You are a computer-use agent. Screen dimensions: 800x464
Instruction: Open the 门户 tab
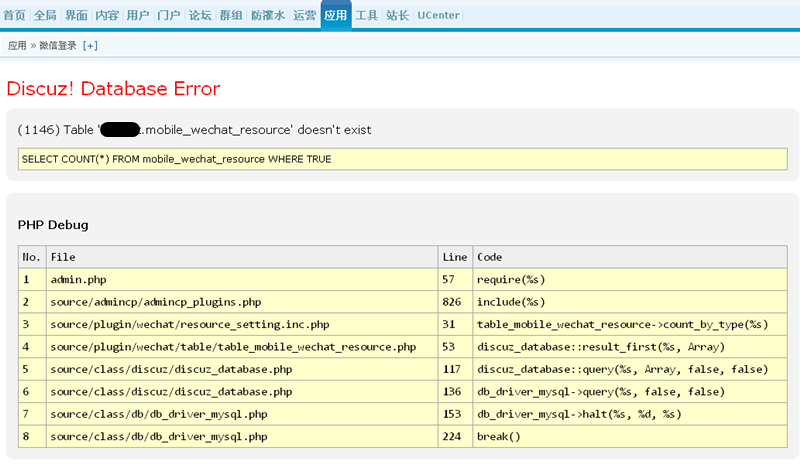click(169, 15)
